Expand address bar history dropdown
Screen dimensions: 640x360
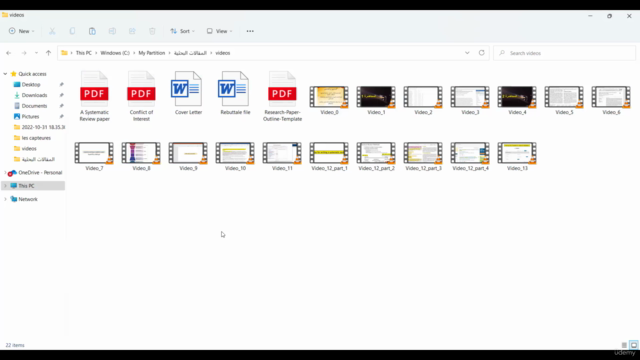pyautogui.click(x=467, y=53)
